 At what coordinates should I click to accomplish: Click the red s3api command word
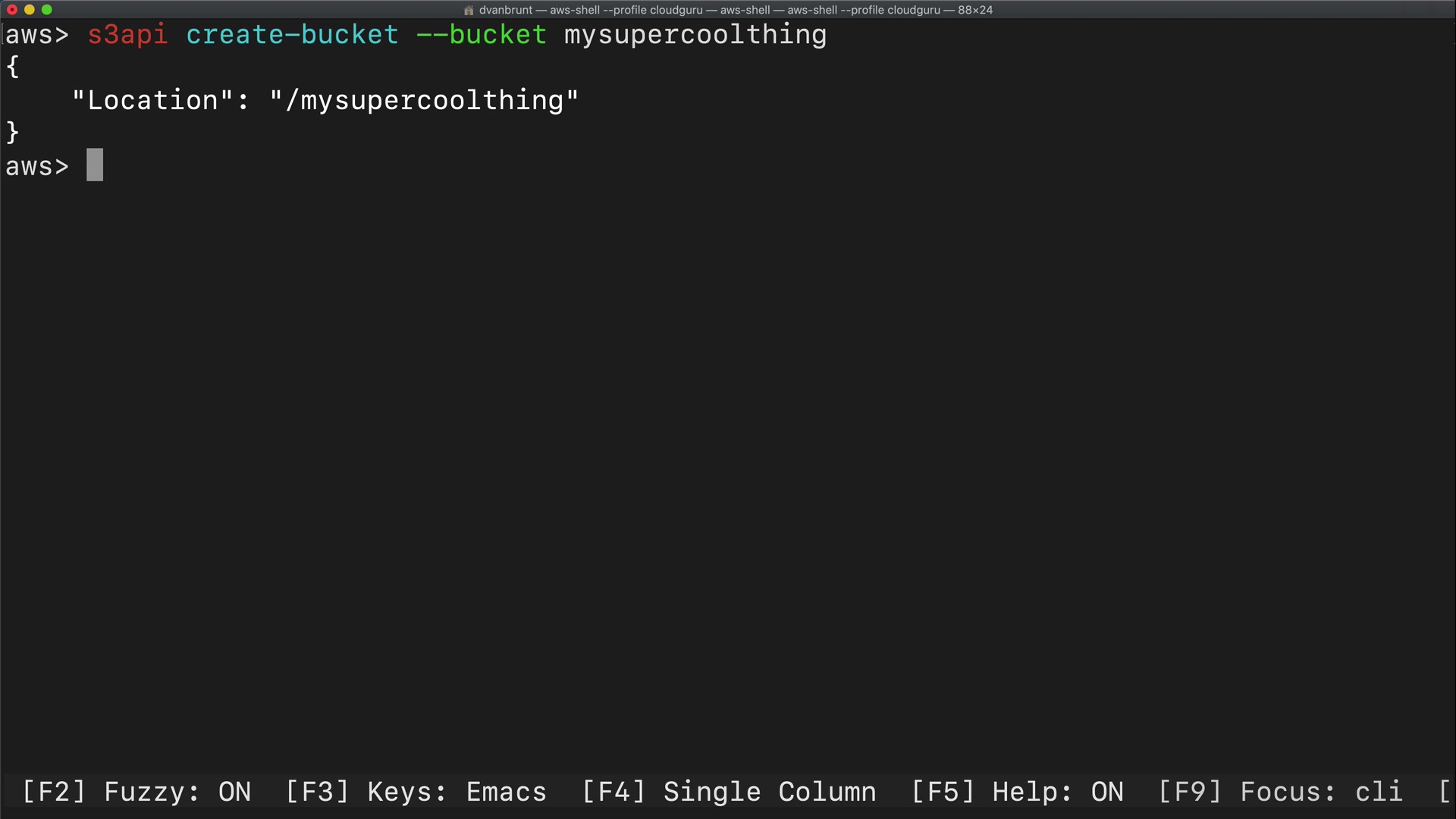127,35
